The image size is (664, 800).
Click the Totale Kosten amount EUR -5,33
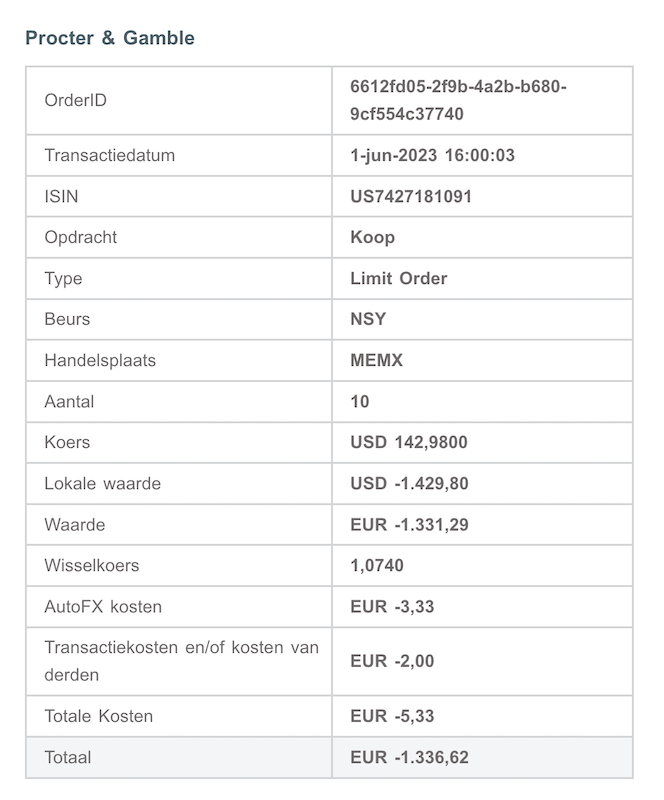392,716
